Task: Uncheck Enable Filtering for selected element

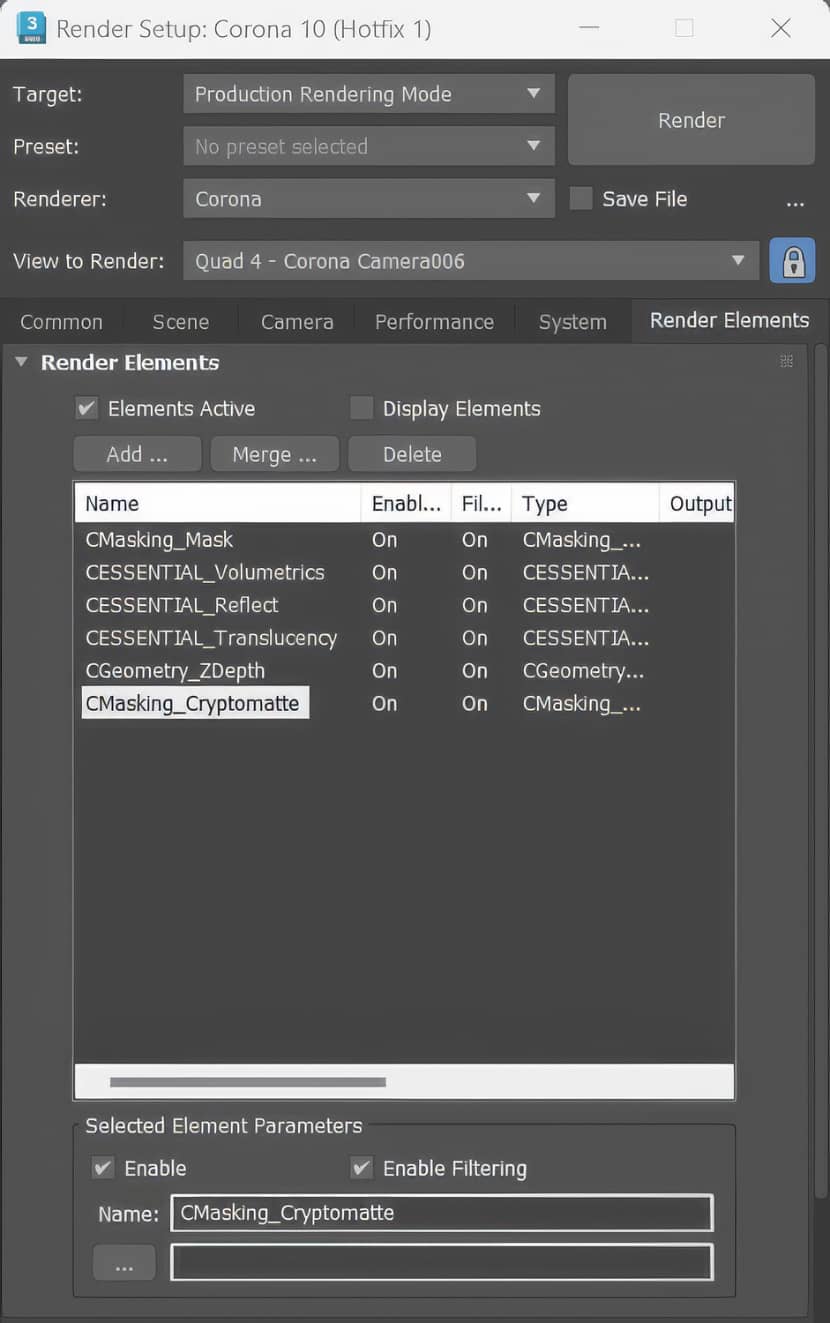Action: coord(362,1168)
